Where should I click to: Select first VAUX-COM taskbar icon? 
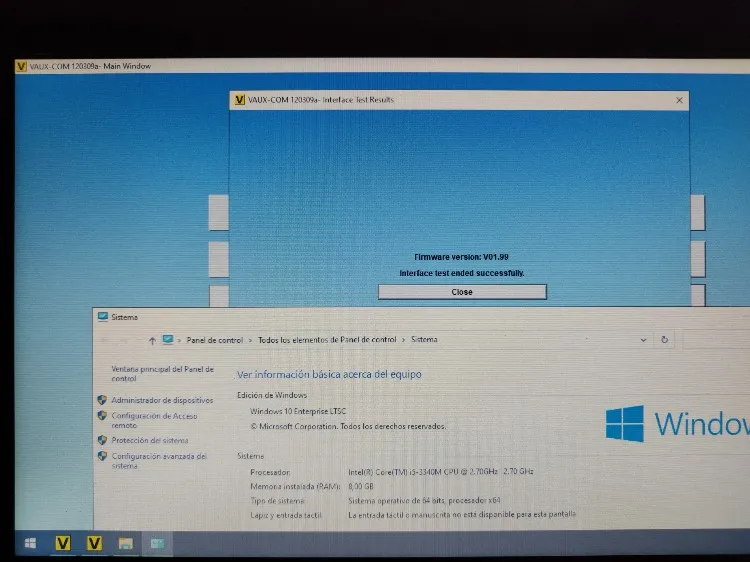pos(63,543)
